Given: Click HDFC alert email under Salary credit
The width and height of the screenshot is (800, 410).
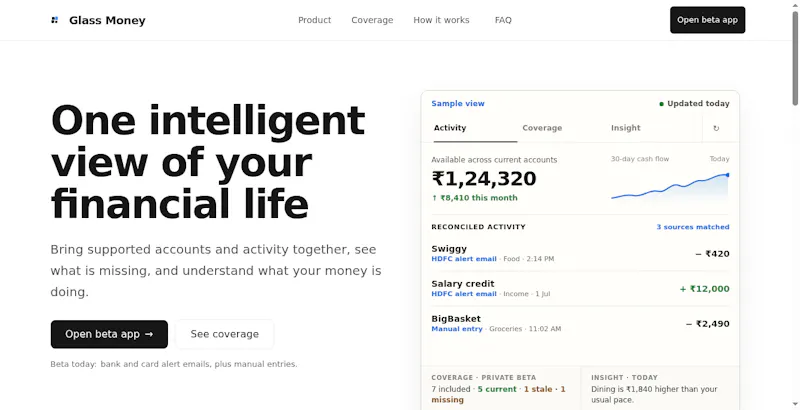Looking at the screenshot, I should (x=464, y=294).
